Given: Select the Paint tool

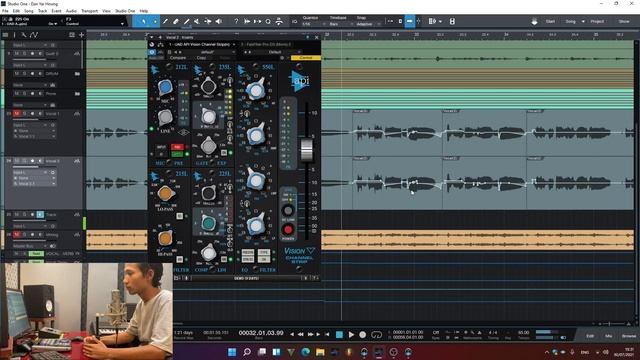Looking at the screenshot, I should click(187, 21).
